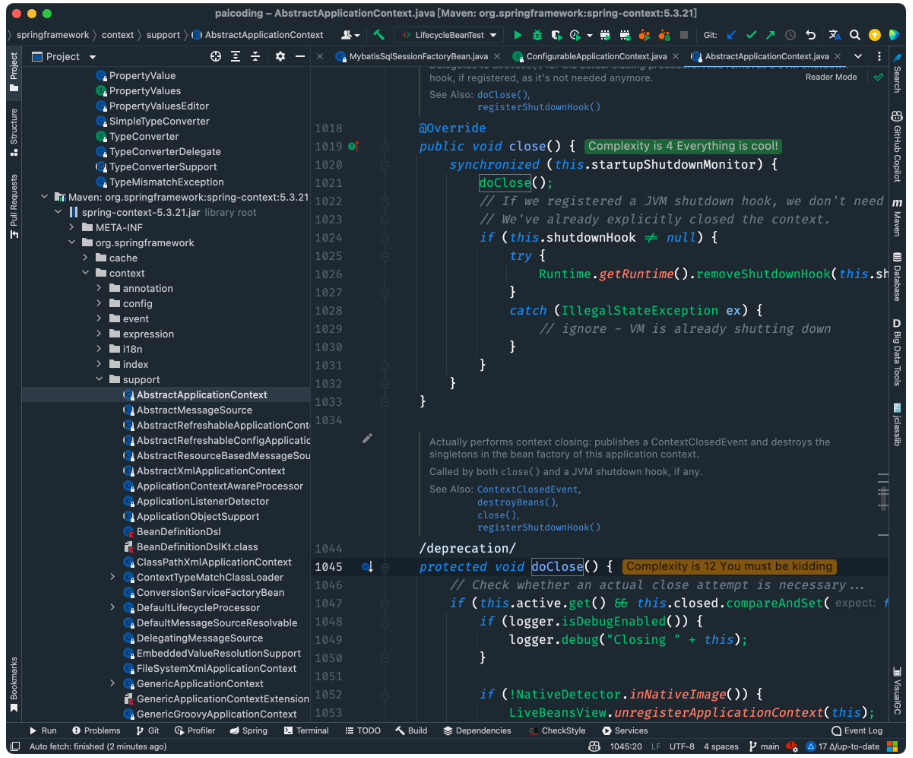
Task: Click the yellow update notification icon
Action: 874,35
